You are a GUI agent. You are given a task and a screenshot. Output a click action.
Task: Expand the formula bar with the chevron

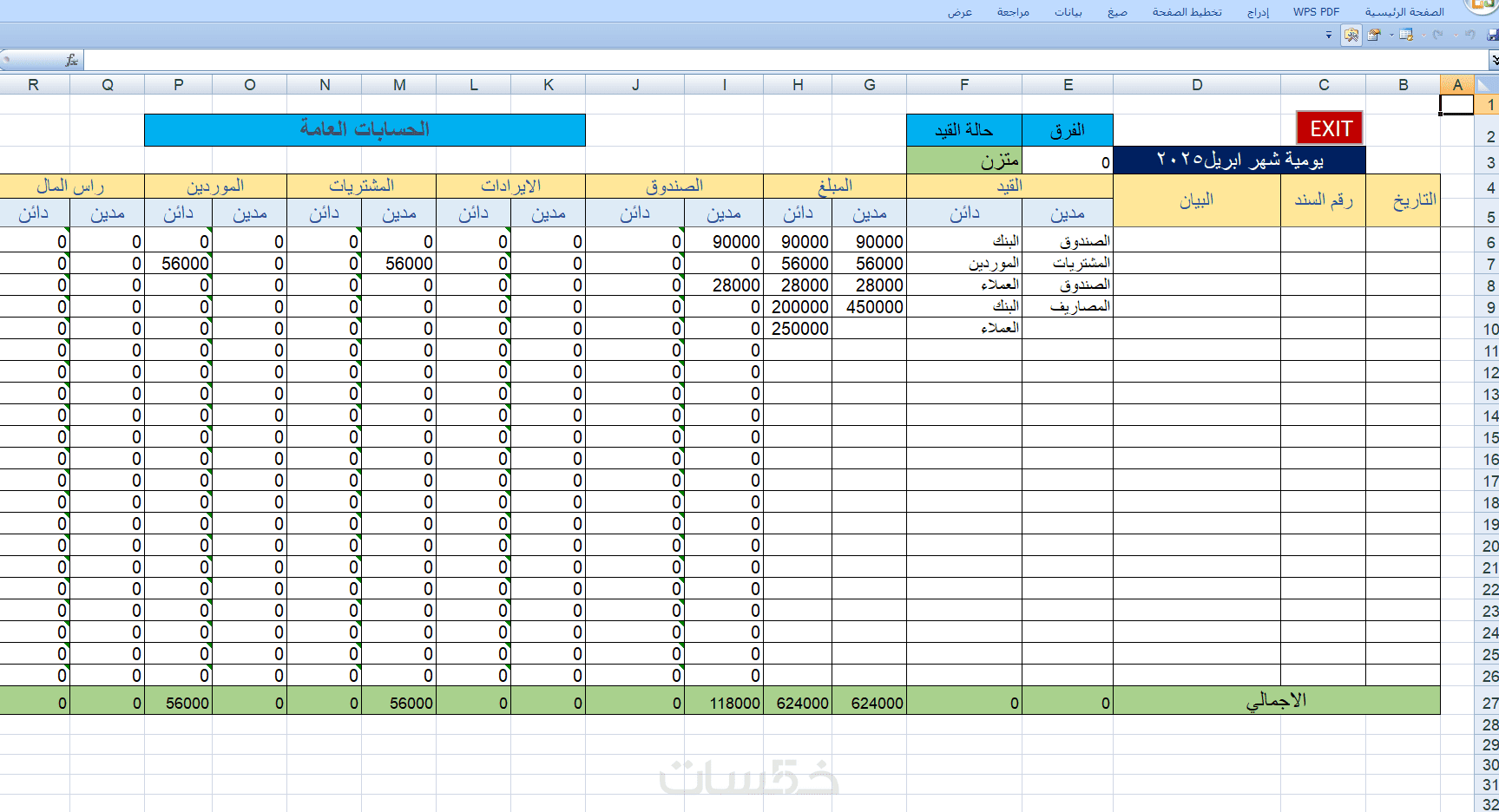click(1494, 60)
